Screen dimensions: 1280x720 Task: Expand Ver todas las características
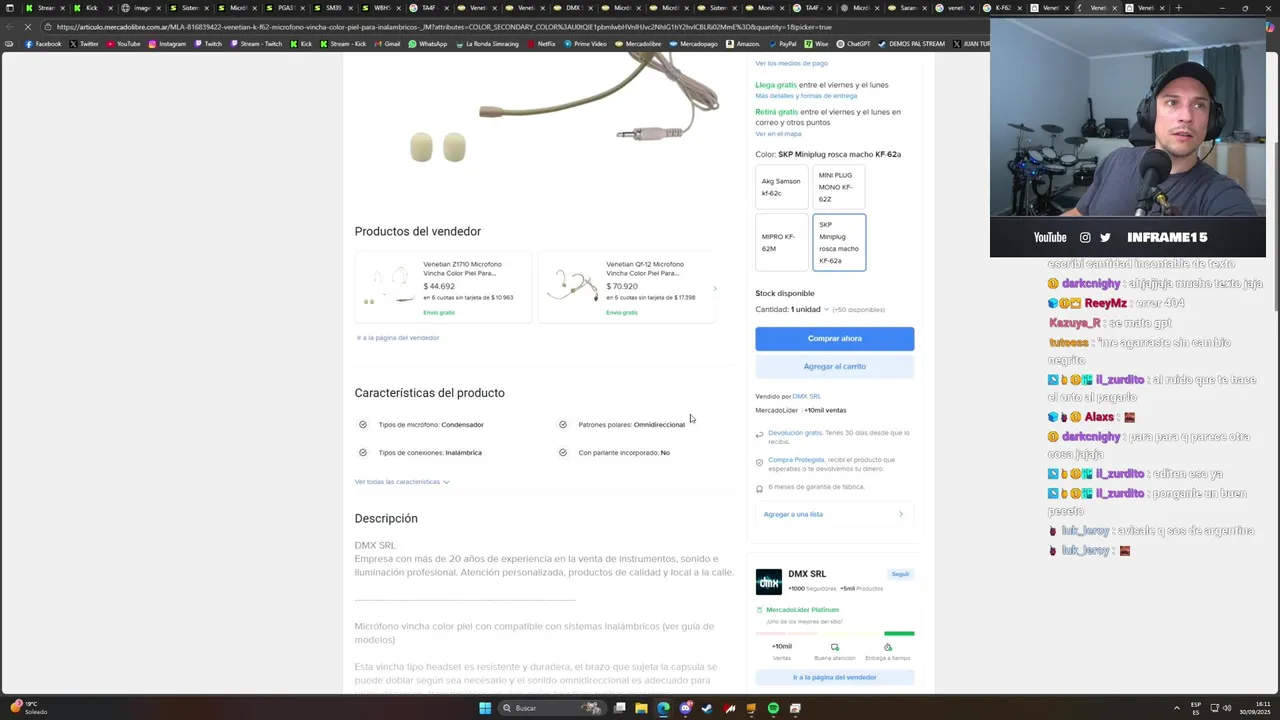point(402,482)
